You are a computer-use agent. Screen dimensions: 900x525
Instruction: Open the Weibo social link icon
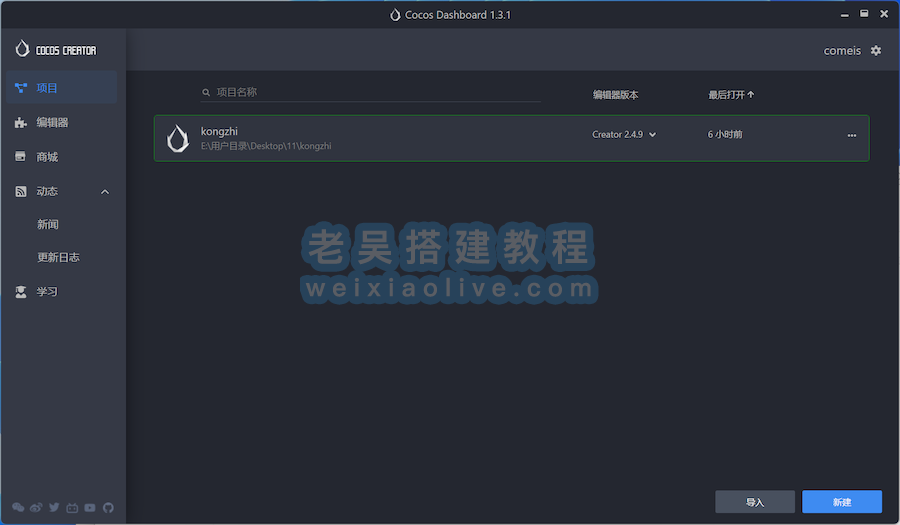pyautogui.click(x=37, y=508)
